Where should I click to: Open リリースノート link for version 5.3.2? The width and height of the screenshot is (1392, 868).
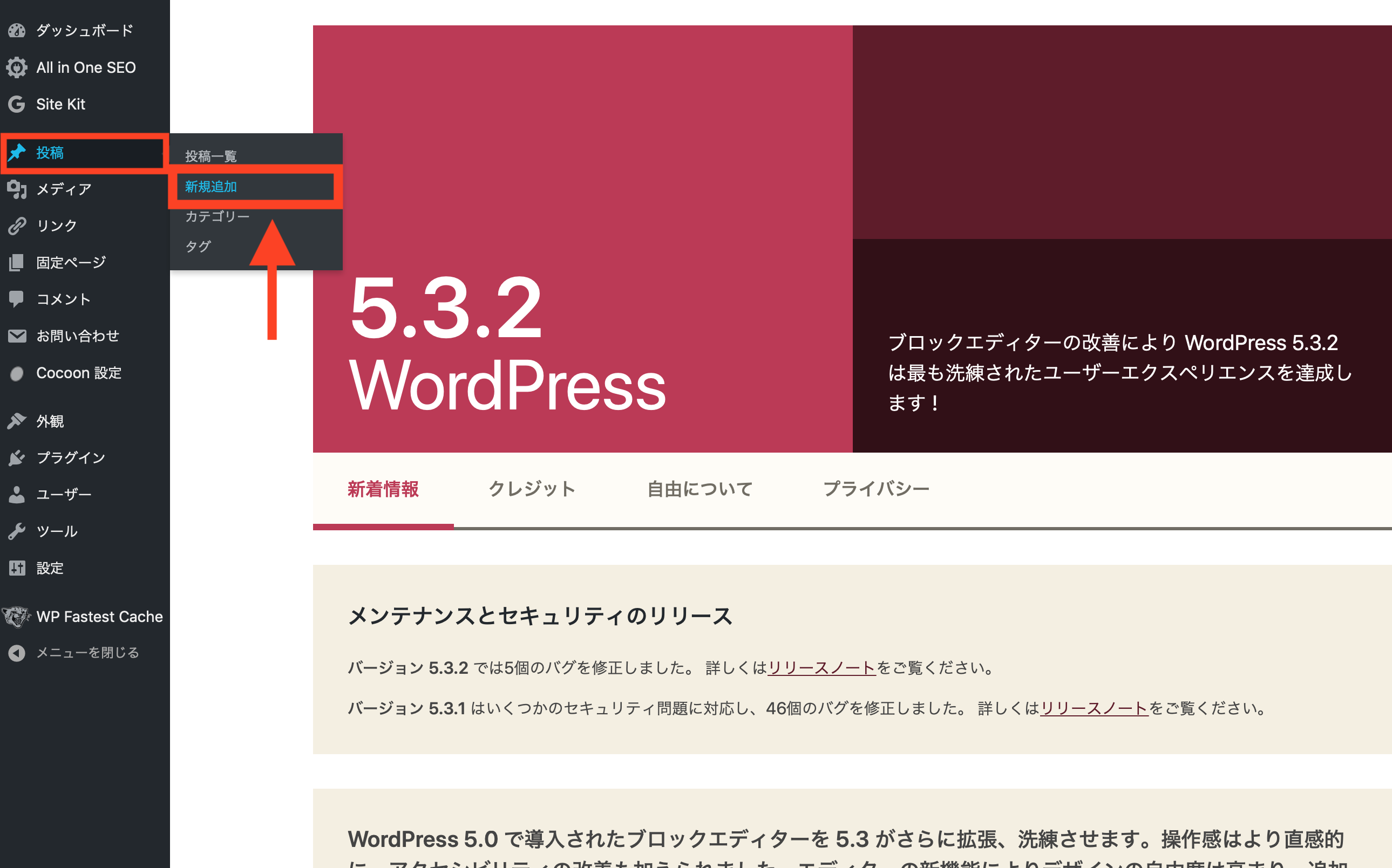[822, 668]
